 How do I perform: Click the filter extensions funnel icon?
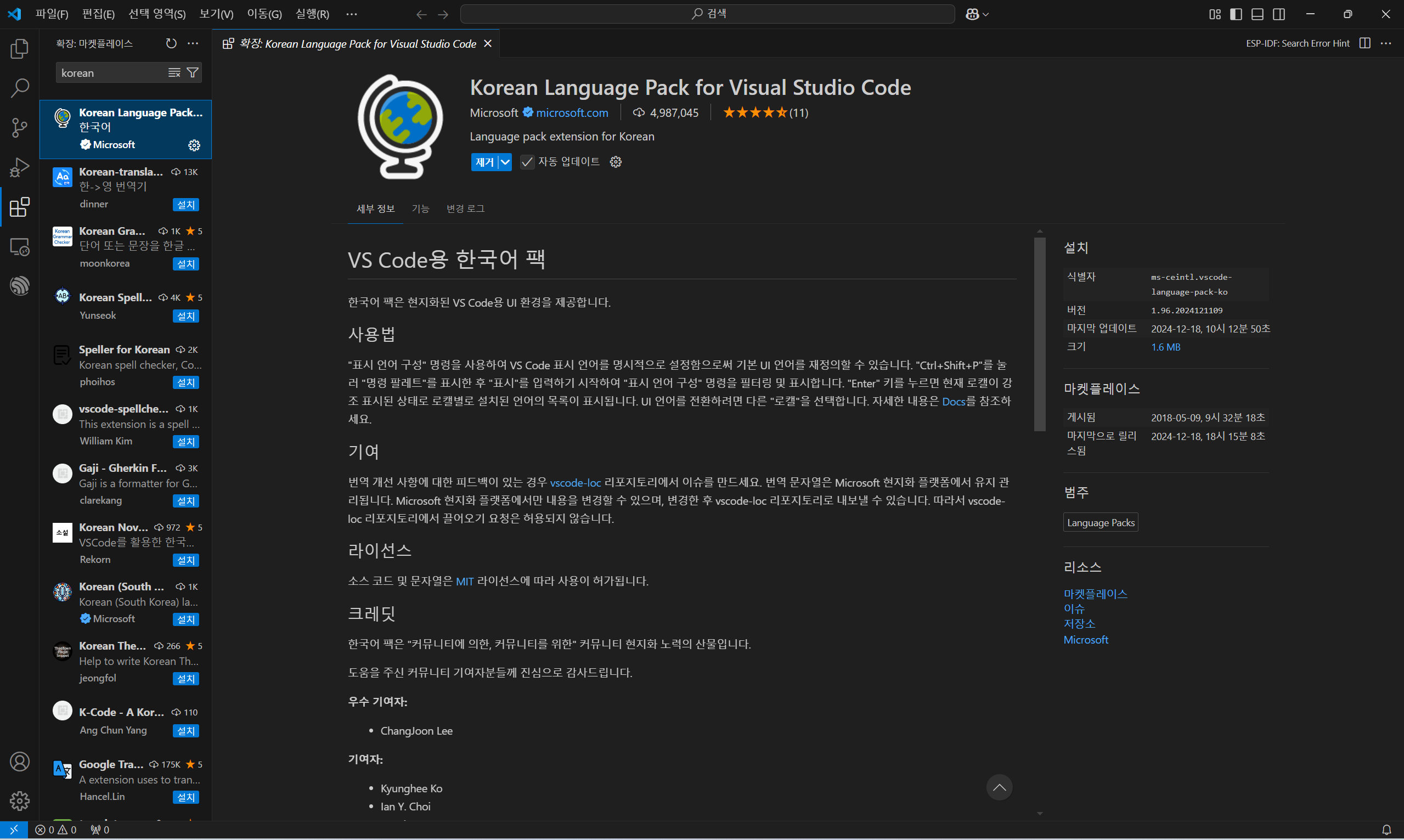193,72
